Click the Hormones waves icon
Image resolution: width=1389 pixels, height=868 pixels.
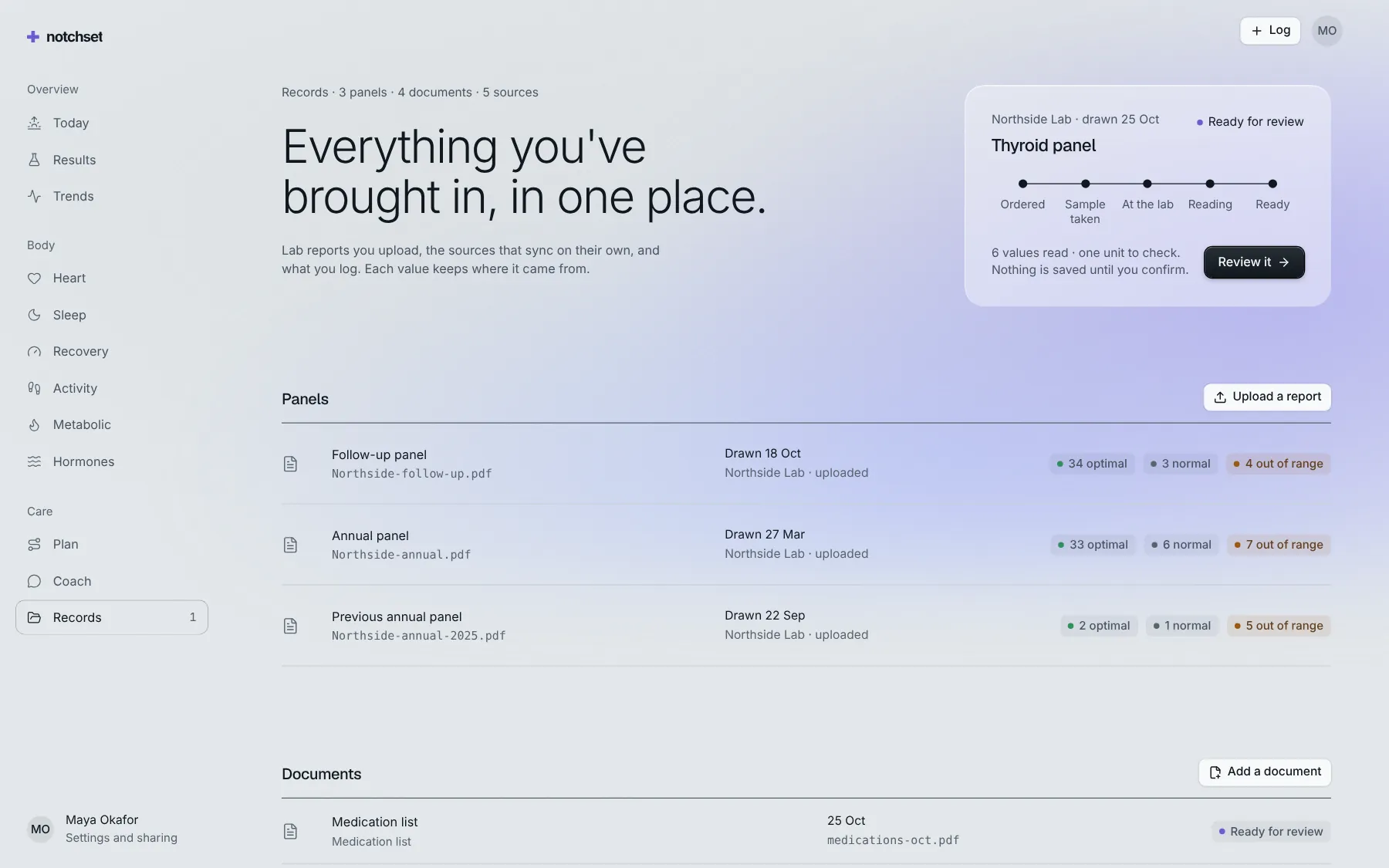coord(34,461)
